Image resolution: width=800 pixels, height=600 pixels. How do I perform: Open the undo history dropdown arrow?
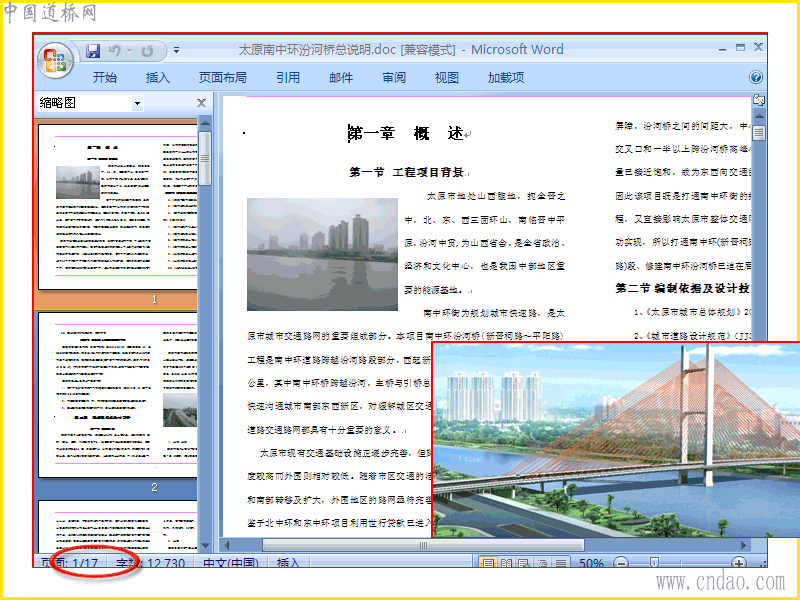(130, 51)
